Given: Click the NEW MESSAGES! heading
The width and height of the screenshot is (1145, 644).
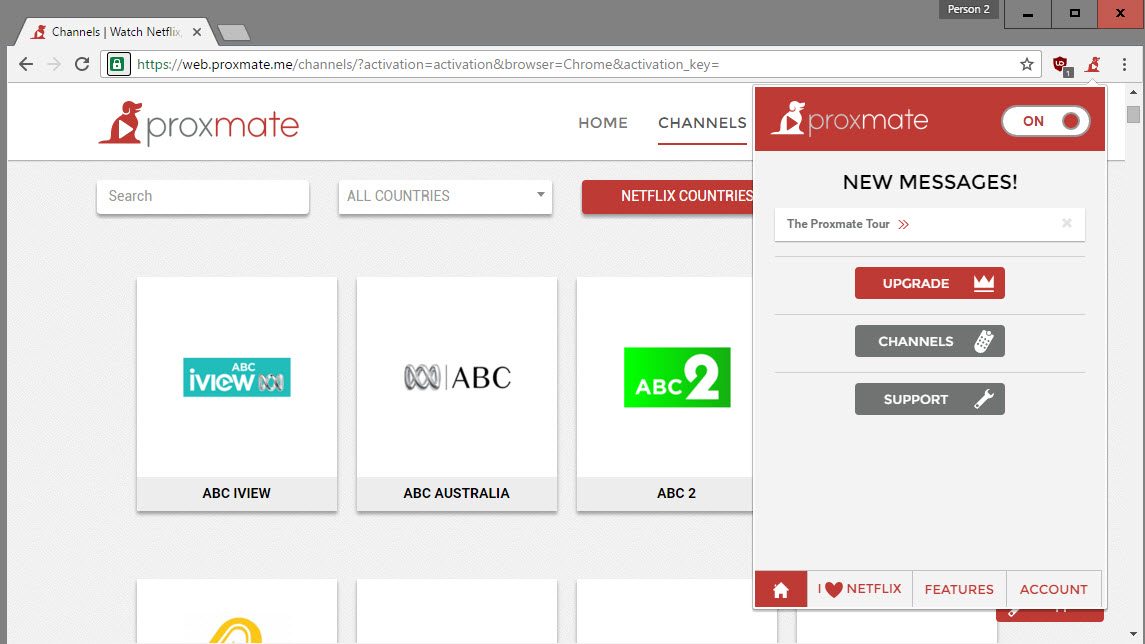Looking at the screenshot, I should coord(930,182).
